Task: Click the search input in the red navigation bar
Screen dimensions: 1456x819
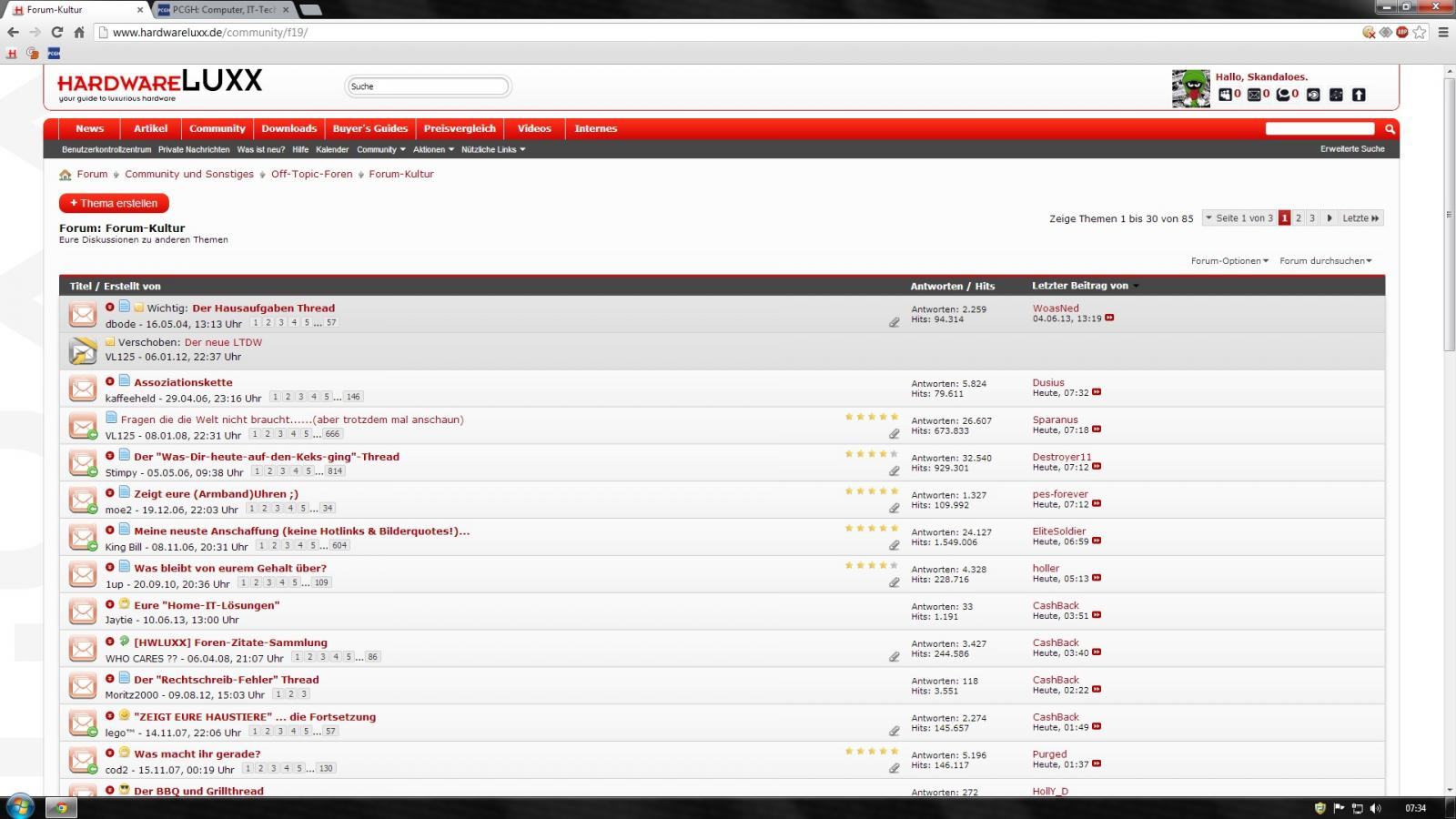Action: (x=1319, y=128)
